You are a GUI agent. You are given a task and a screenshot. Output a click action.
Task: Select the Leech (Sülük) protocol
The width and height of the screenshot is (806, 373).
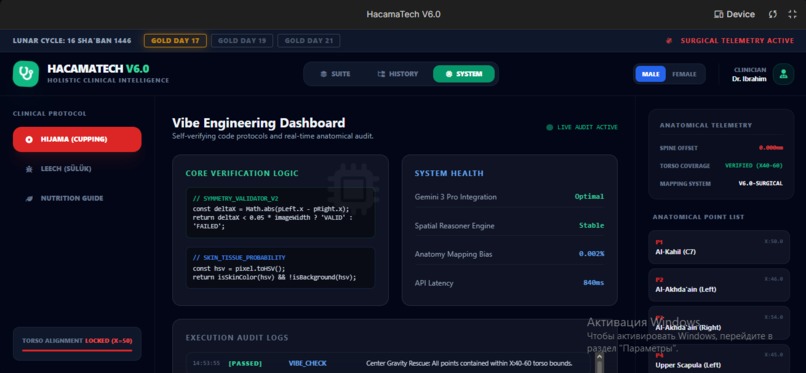[77, 169]
